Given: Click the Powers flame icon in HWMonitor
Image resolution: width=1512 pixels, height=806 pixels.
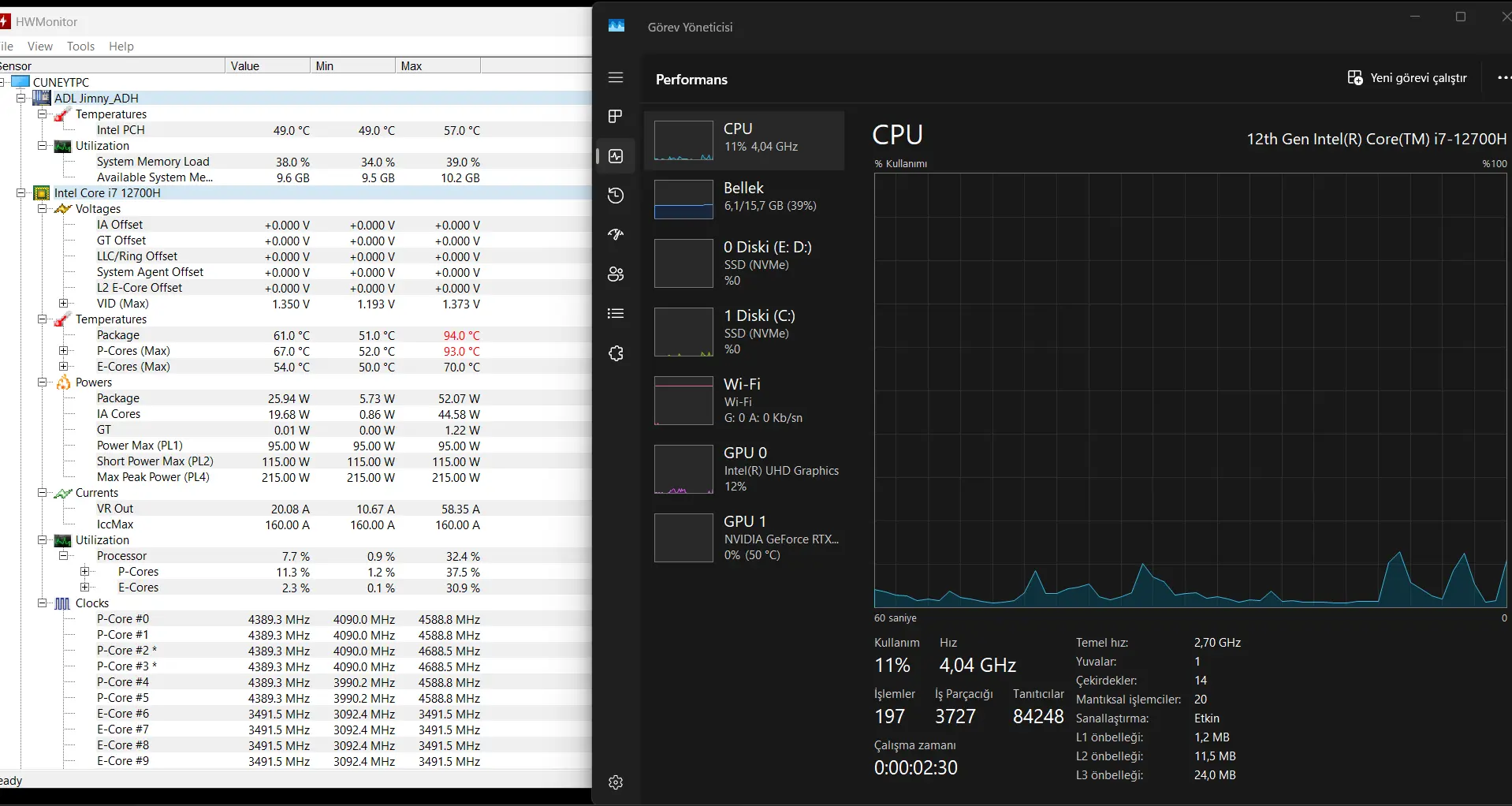Looking at the screenshot, I should (63, 382).
